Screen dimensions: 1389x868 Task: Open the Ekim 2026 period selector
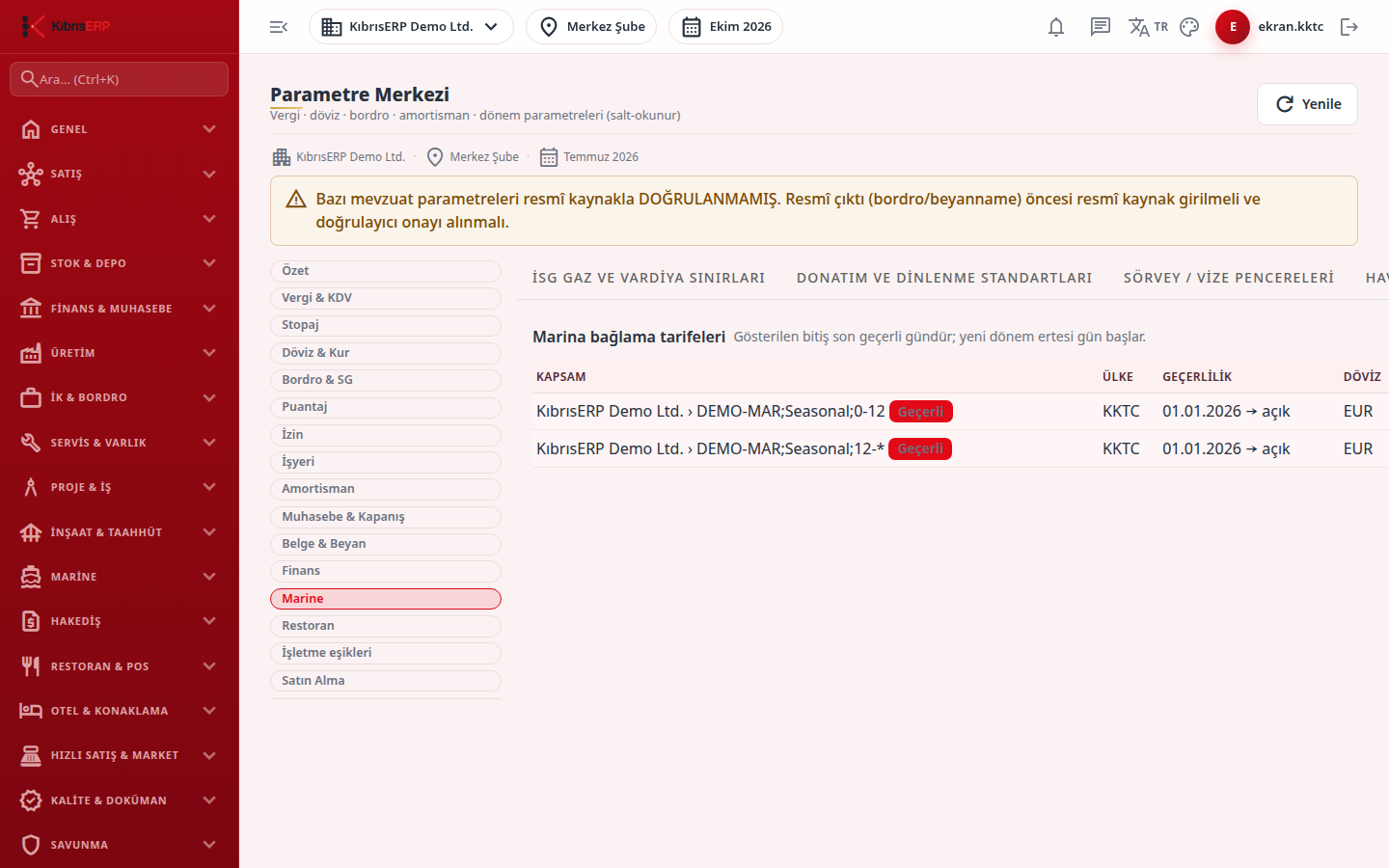725,27
